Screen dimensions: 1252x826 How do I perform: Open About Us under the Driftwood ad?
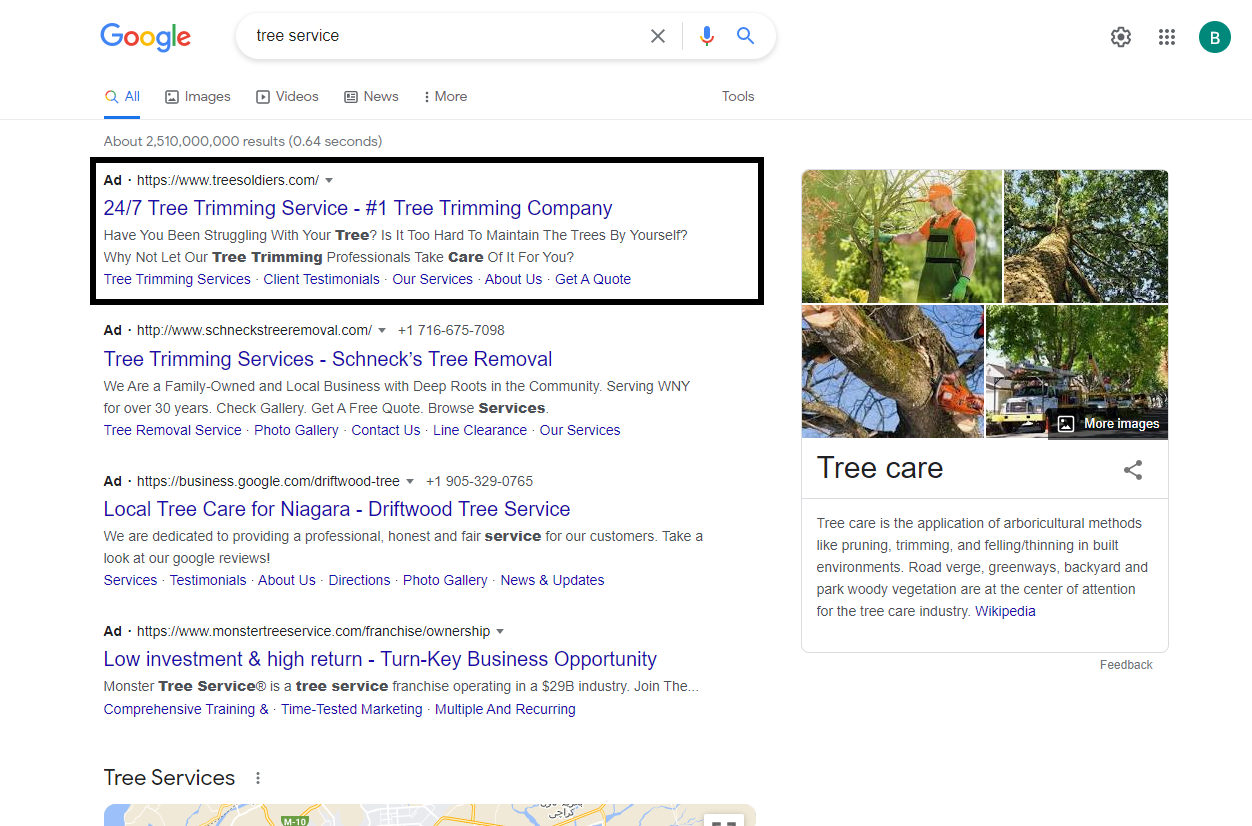(x=287, y=580)
